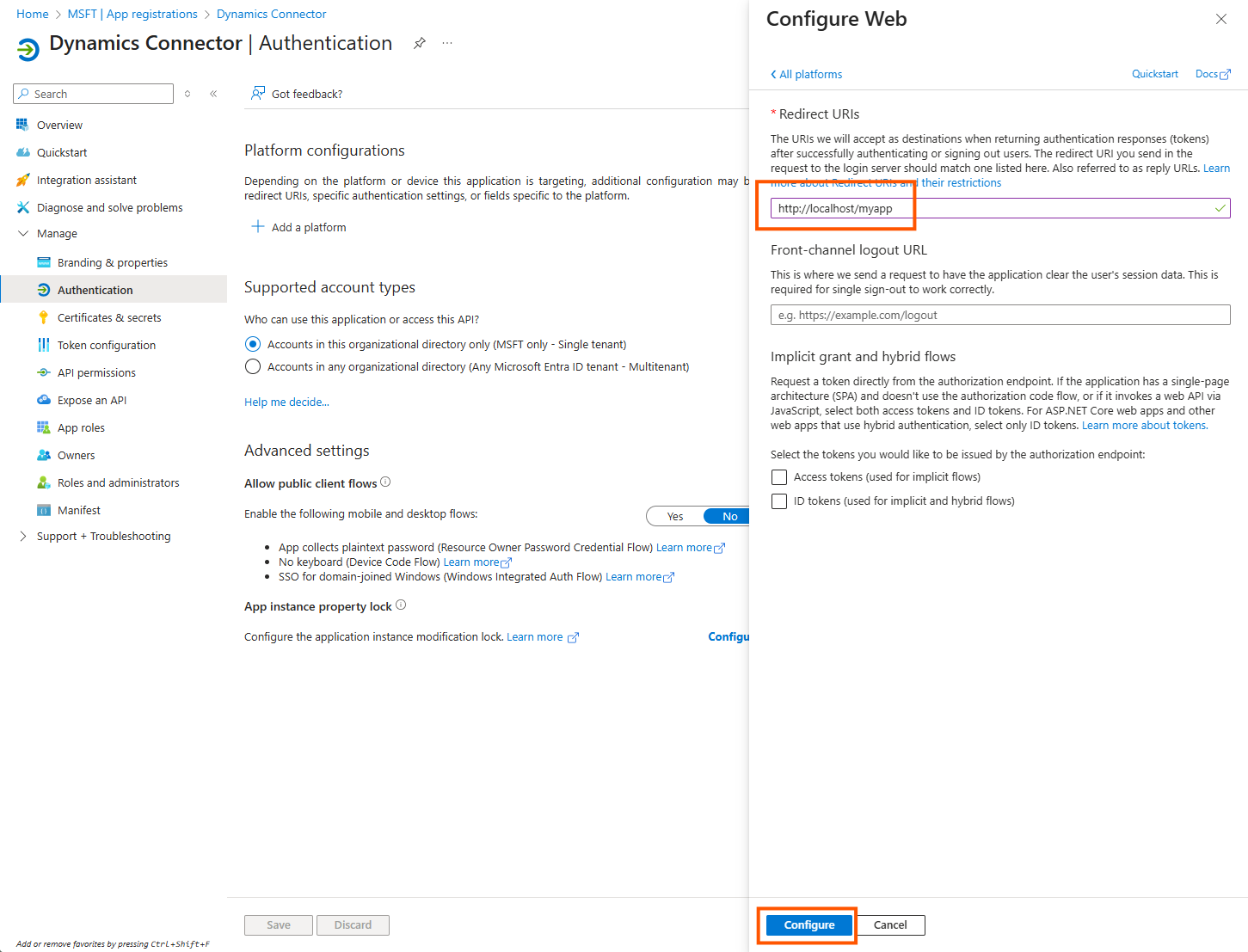Open the API permissions menu item
Screen dimensions: 1248x952
pyautogui.click(x=96, y=372)
